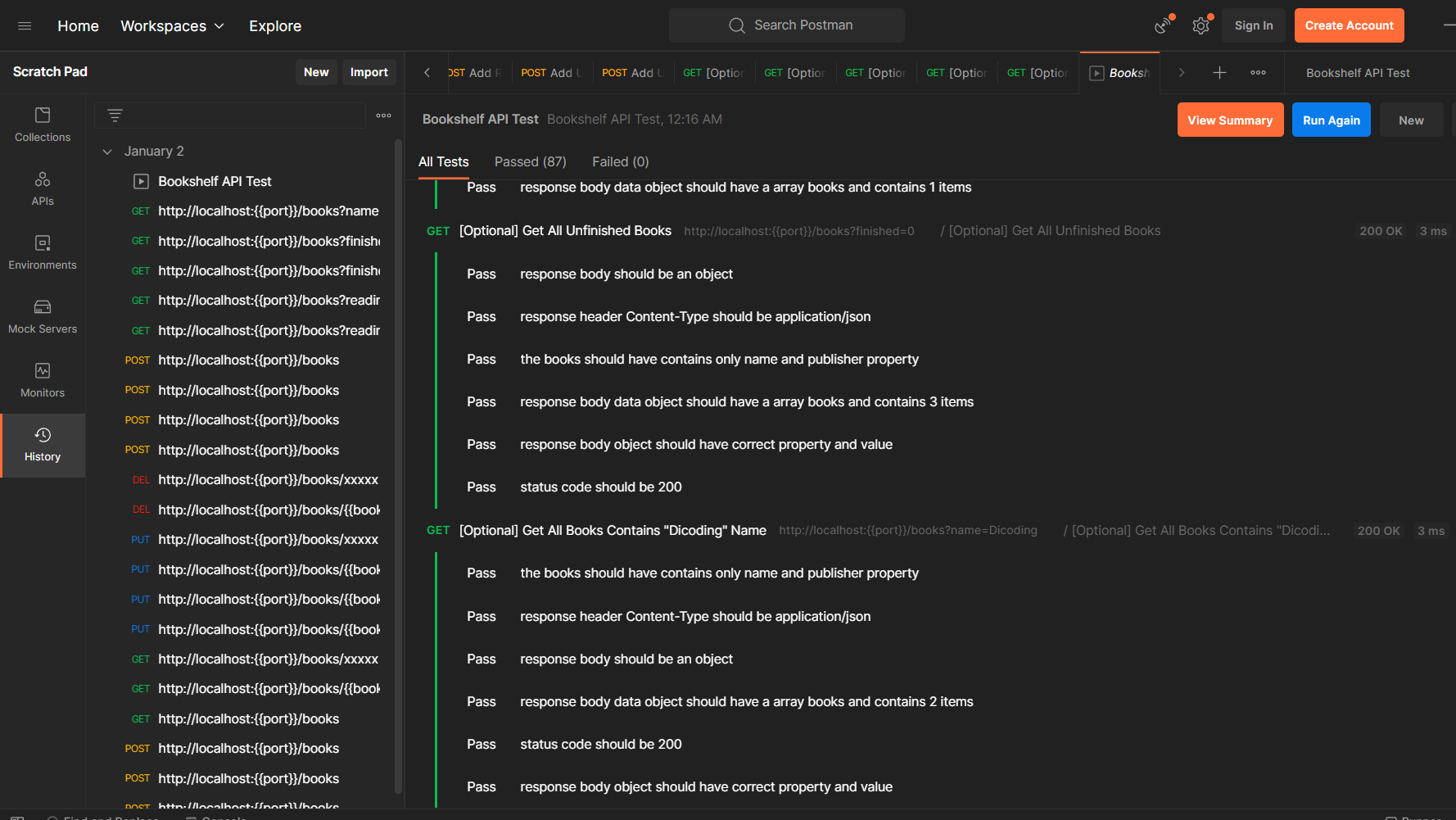Open Environments in sidebar

(x=43, y=252)
